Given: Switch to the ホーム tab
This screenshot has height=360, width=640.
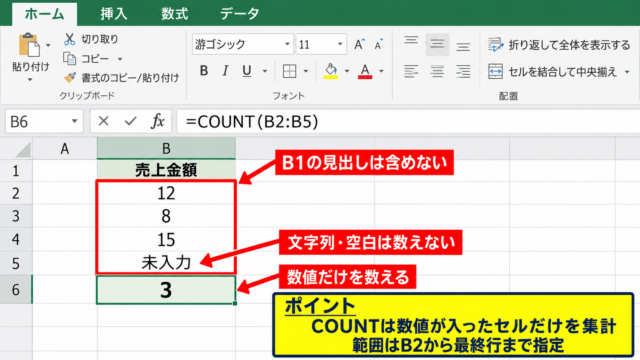Looking at the screenshot, I should [x=44, y=14].
